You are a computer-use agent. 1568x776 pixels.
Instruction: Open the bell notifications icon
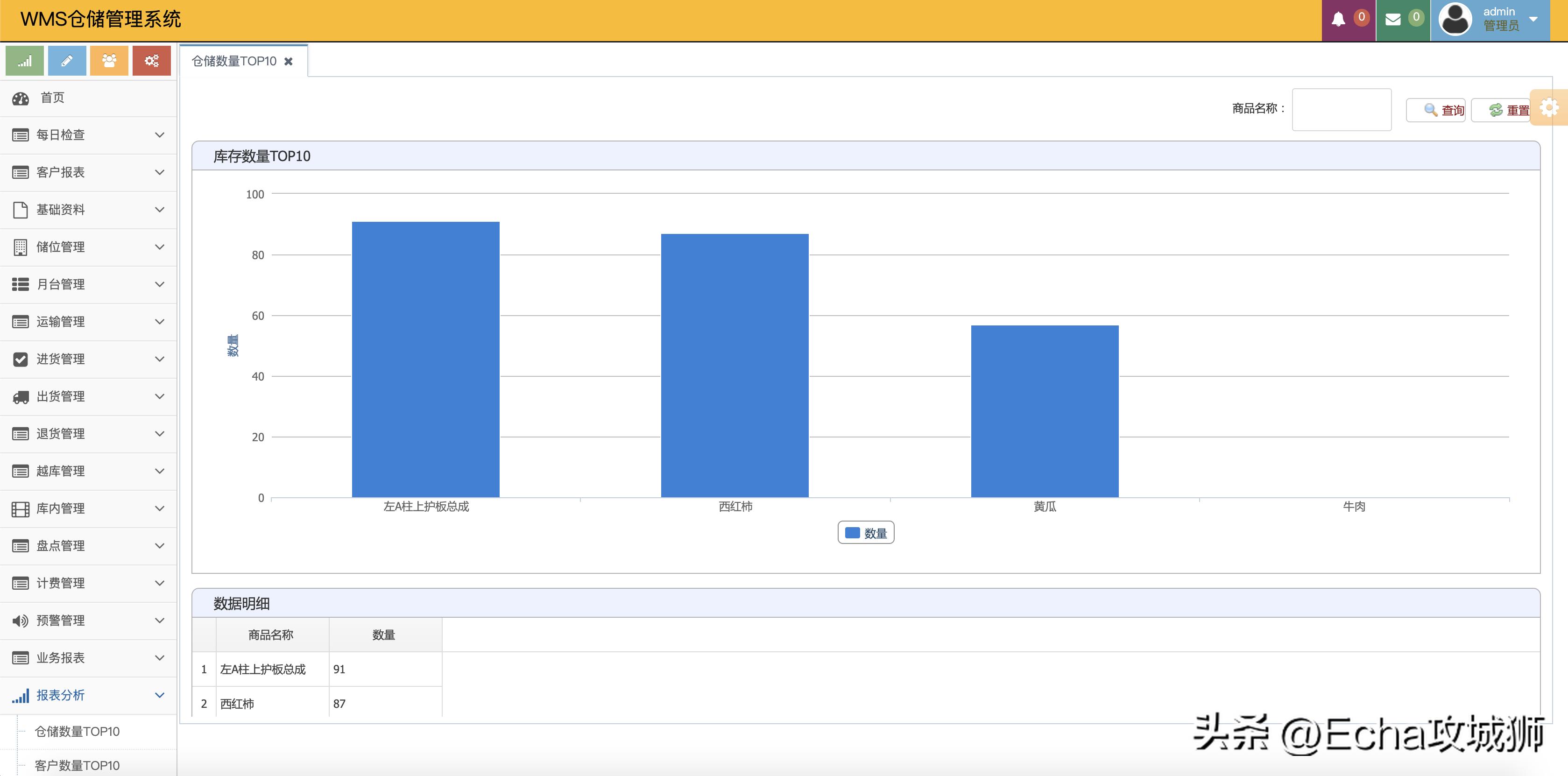(1339, 20)
